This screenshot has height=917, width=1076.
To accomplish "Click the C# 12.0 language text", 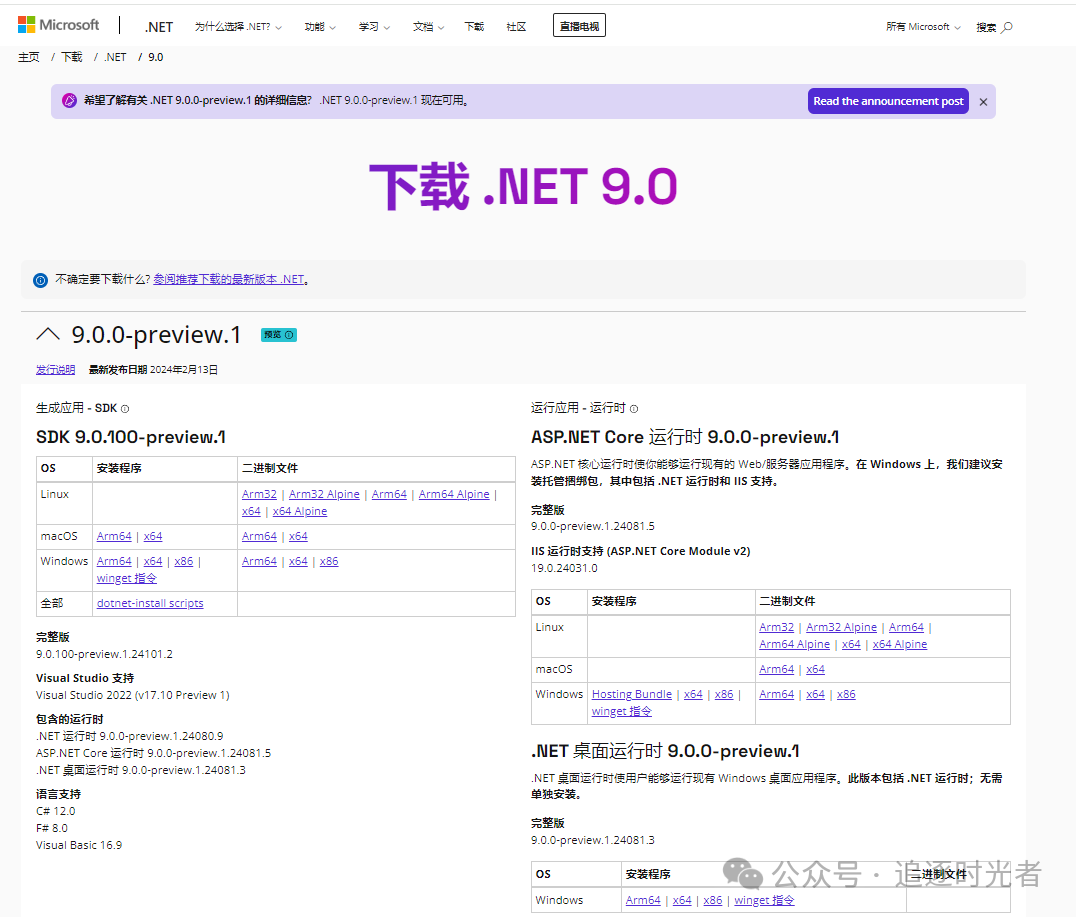I will tap(56, 811).
